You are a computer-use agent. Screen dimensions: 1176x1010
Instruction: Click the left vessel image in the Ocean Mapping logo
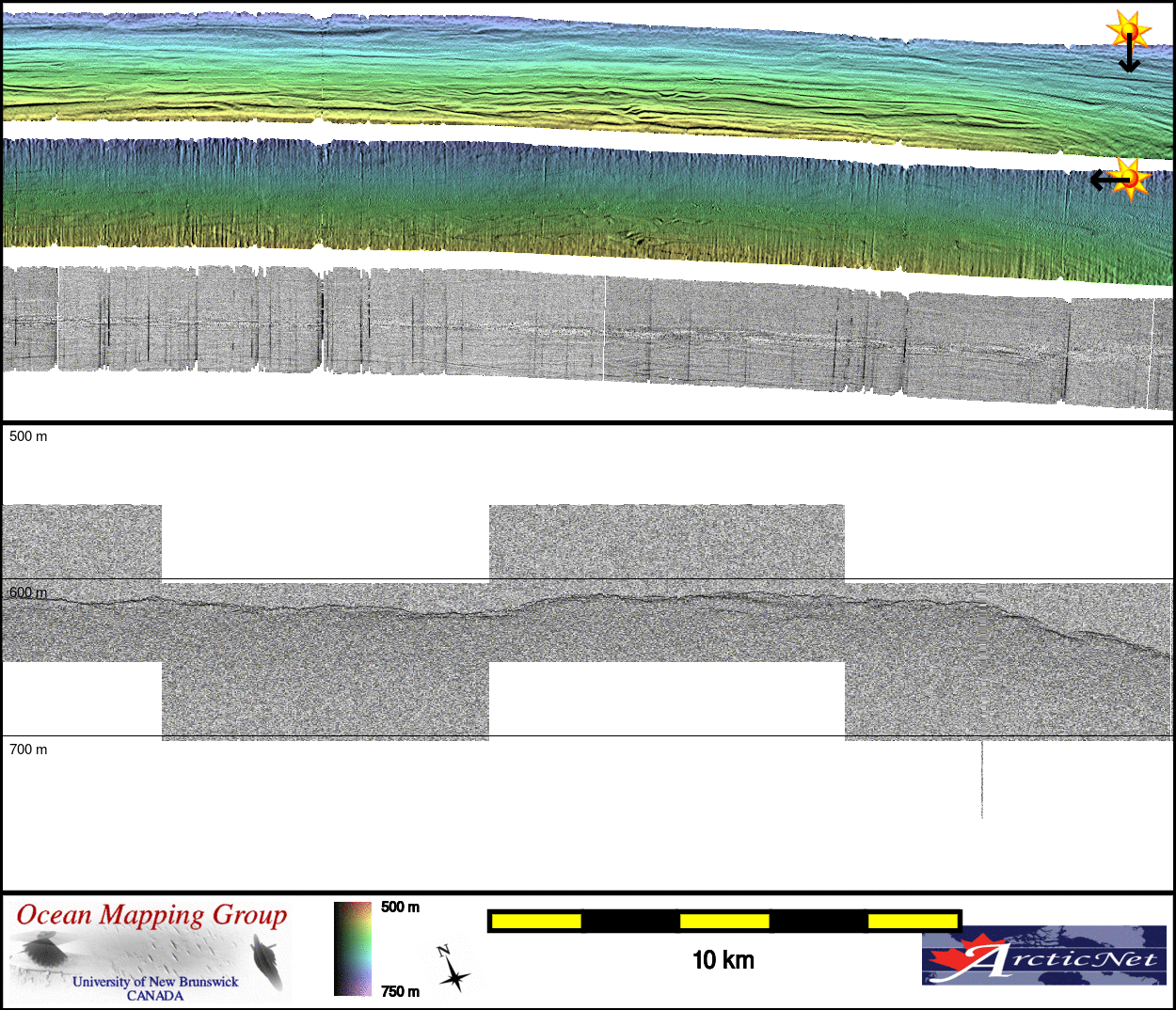[x=40, y=951]
